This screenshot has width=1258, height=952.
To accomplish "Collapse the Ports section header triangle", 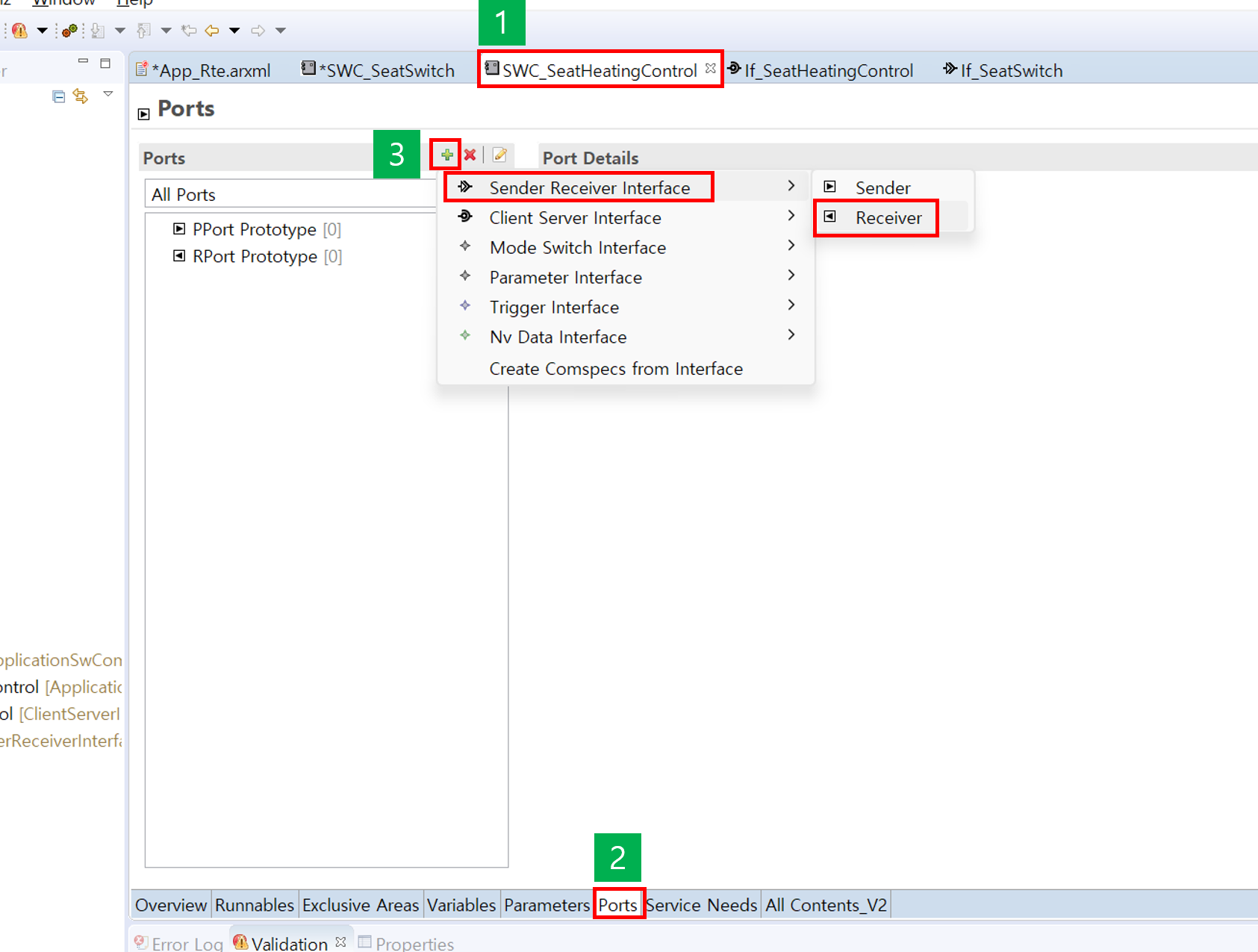I will (x=144, y=114).
